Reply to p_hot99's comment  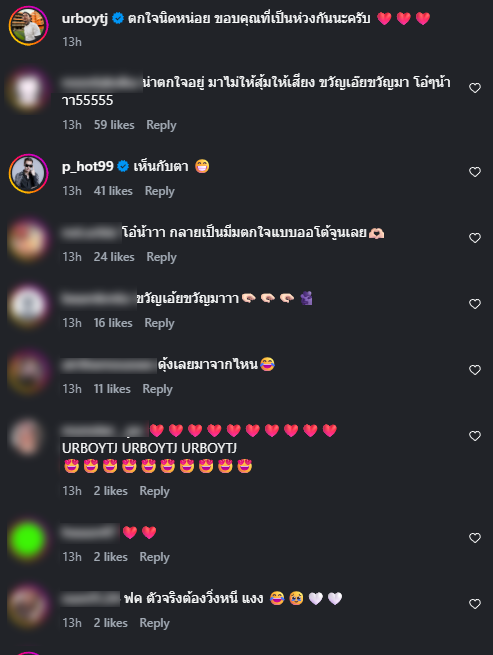tap(160, 191)
